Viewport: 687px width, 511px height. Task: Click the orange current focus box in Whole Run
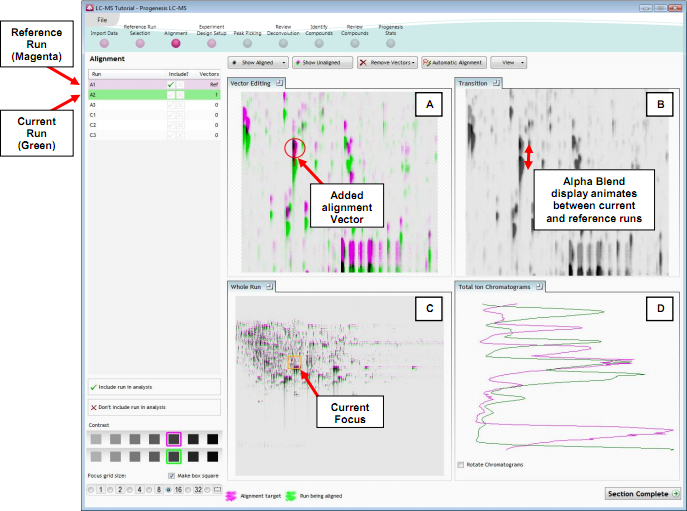[x=294, y=362]
